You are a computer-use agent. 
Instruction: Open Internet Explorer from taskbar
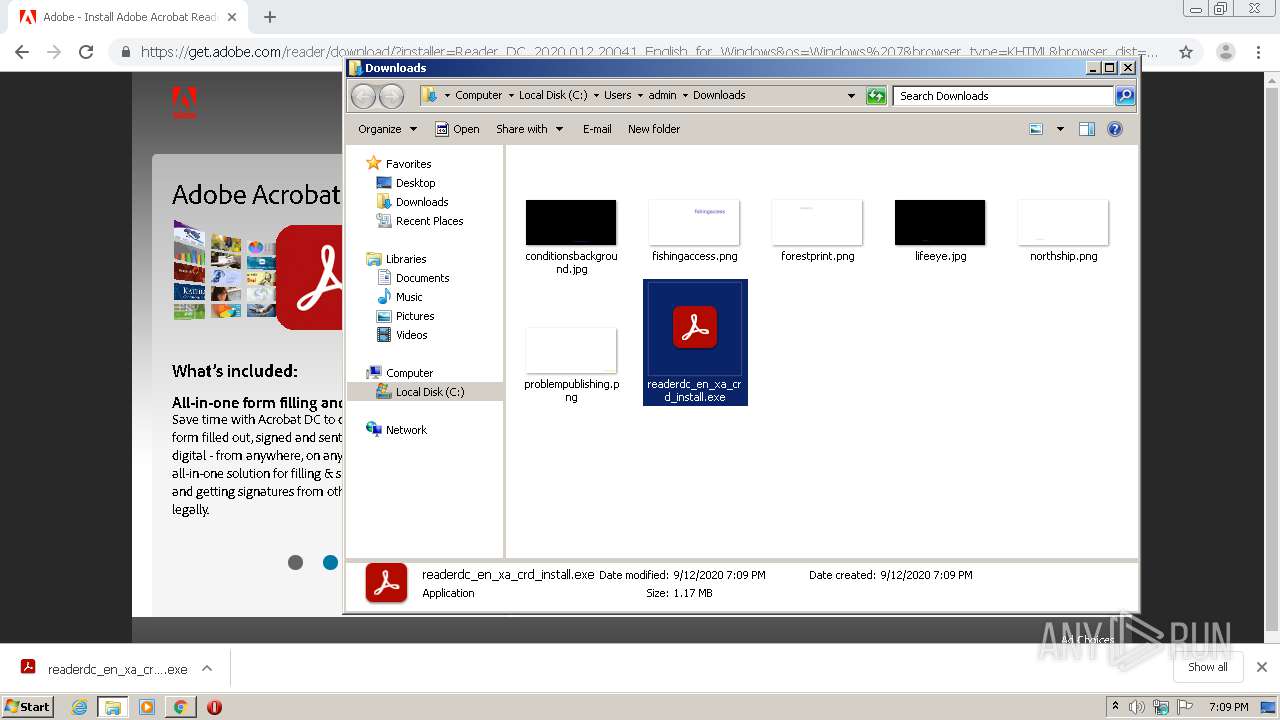click(79, 707)
